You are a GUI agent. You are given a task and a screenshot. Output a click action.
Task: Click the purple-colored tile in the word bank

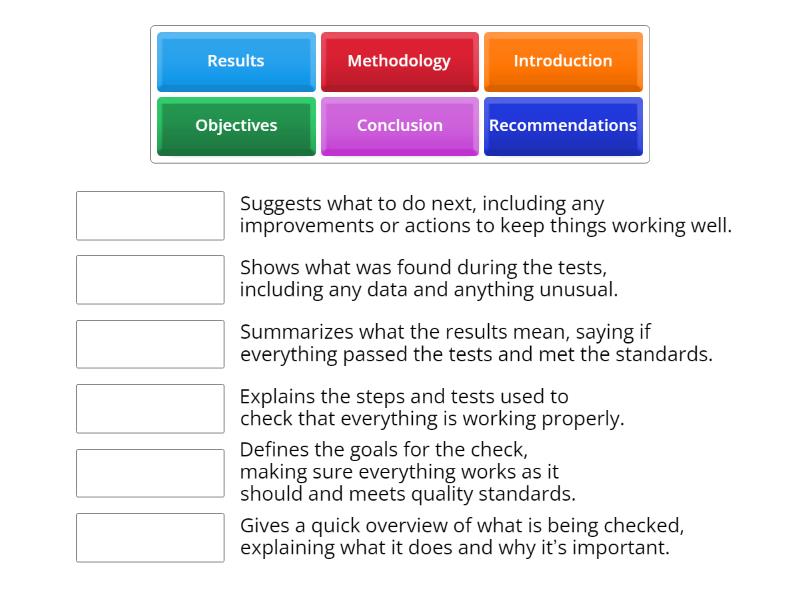click(399, 126)
